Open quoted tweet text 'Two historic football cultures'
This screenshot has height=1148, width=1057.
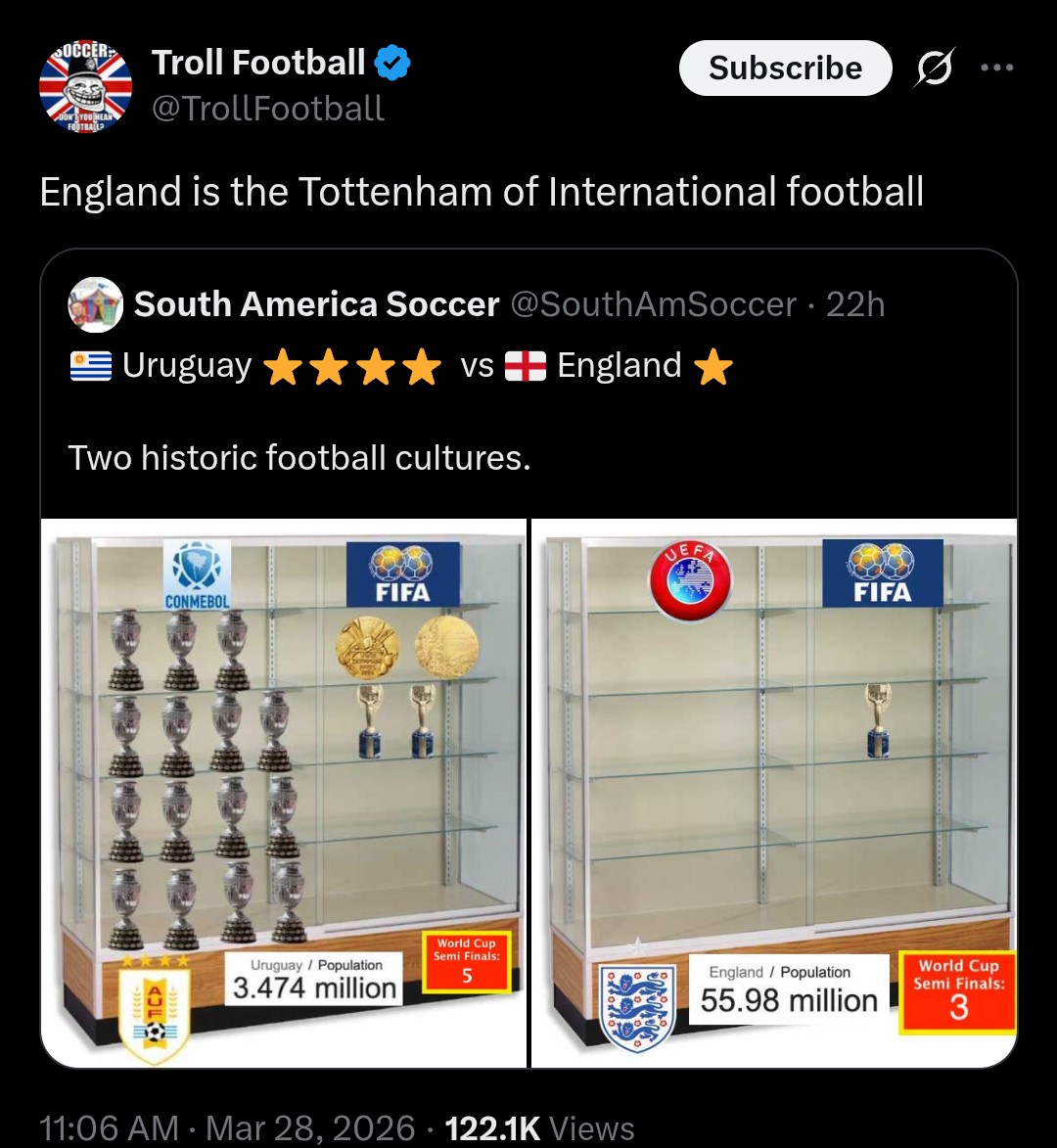[299, 457]
